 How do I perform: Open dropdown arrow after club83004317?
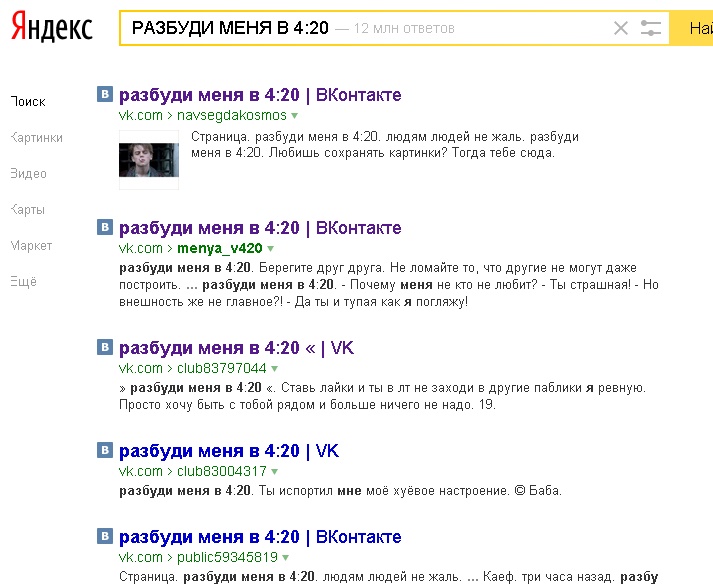pos(274,472)
